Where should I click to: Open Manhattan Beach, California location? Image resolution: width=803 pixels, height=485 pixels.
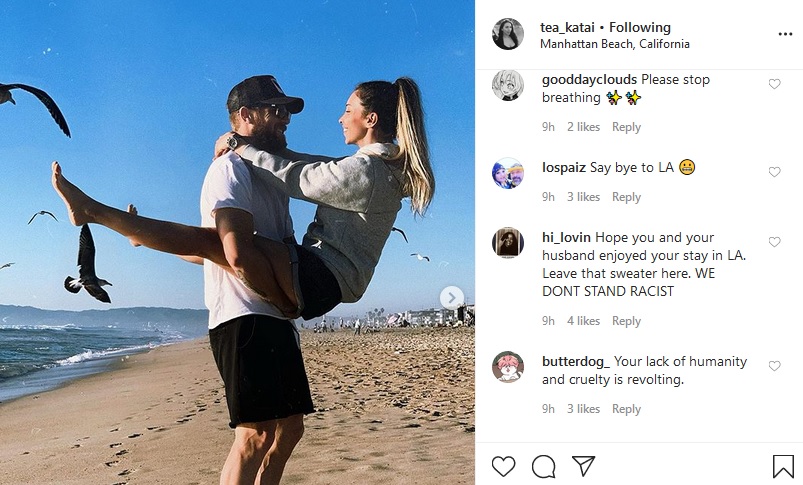coord(614,44)
